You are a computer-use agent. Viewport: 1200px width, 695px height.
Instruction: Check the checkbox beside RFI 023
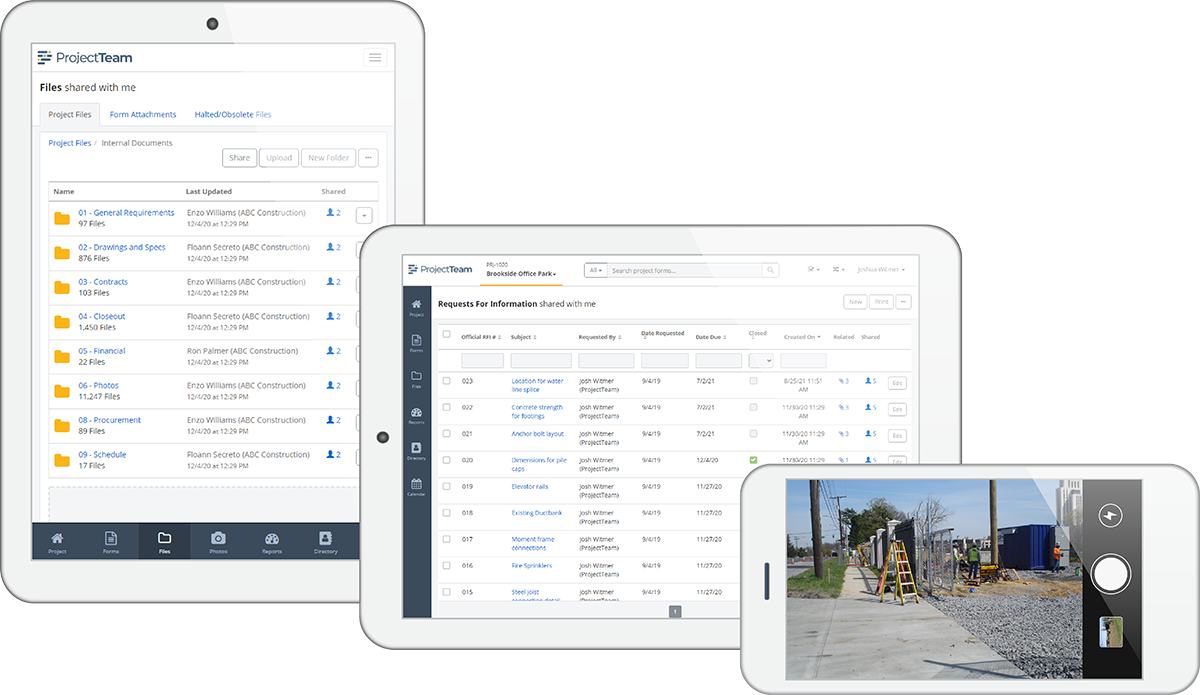pos(446,382)
